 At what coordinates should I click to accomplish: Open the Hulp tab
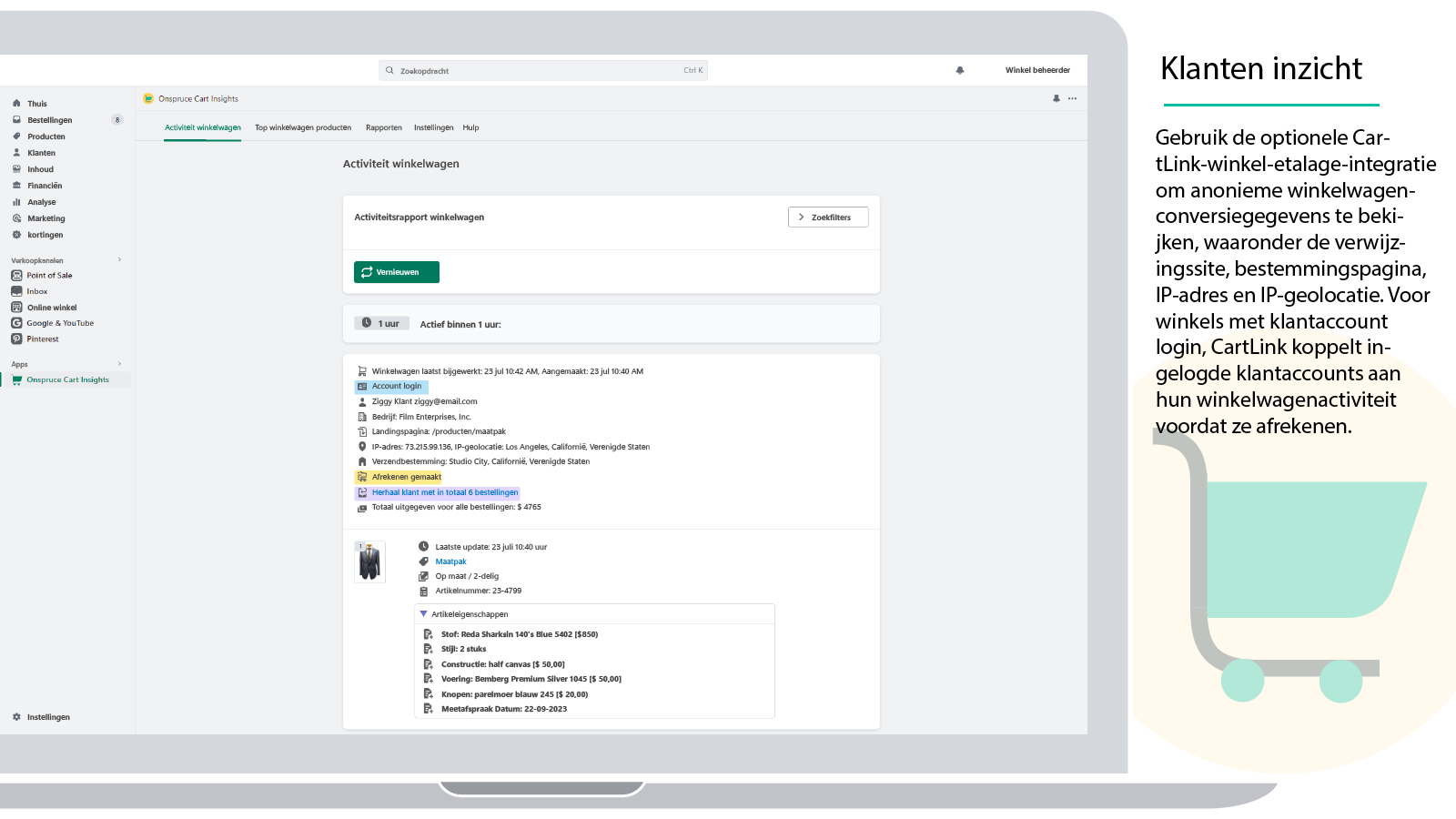coord(470,127)
